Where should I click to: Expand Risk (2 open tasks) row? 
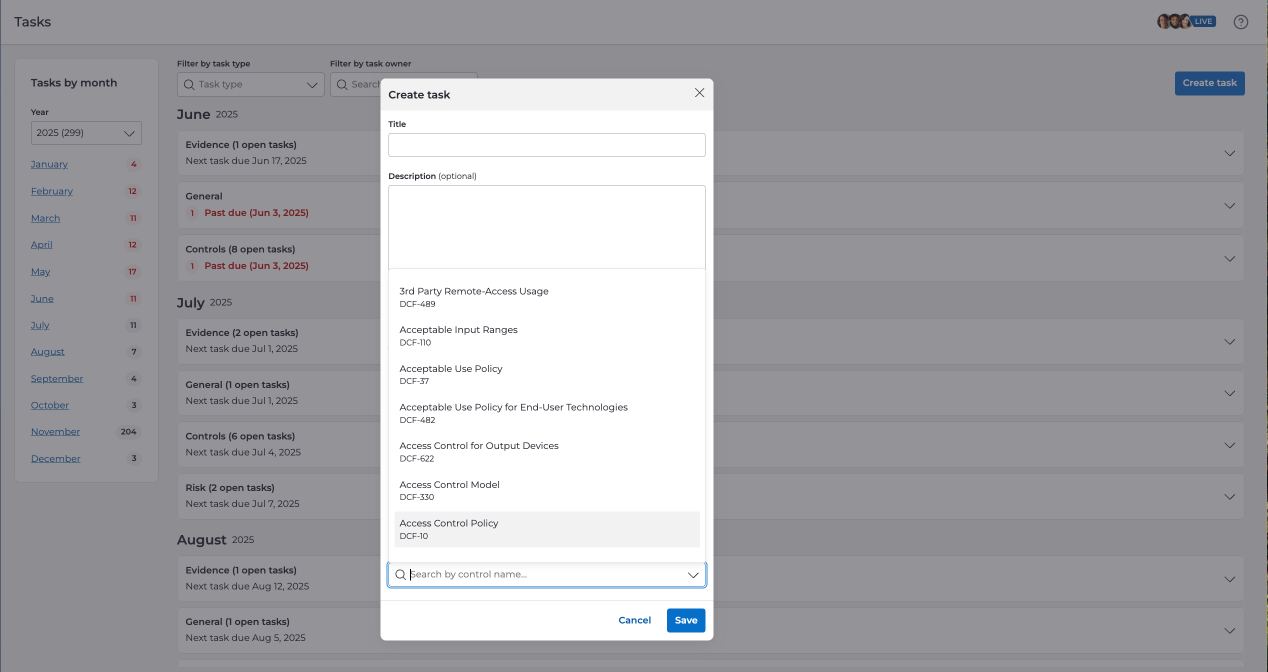pyautogui.click(x=710, y=496)
